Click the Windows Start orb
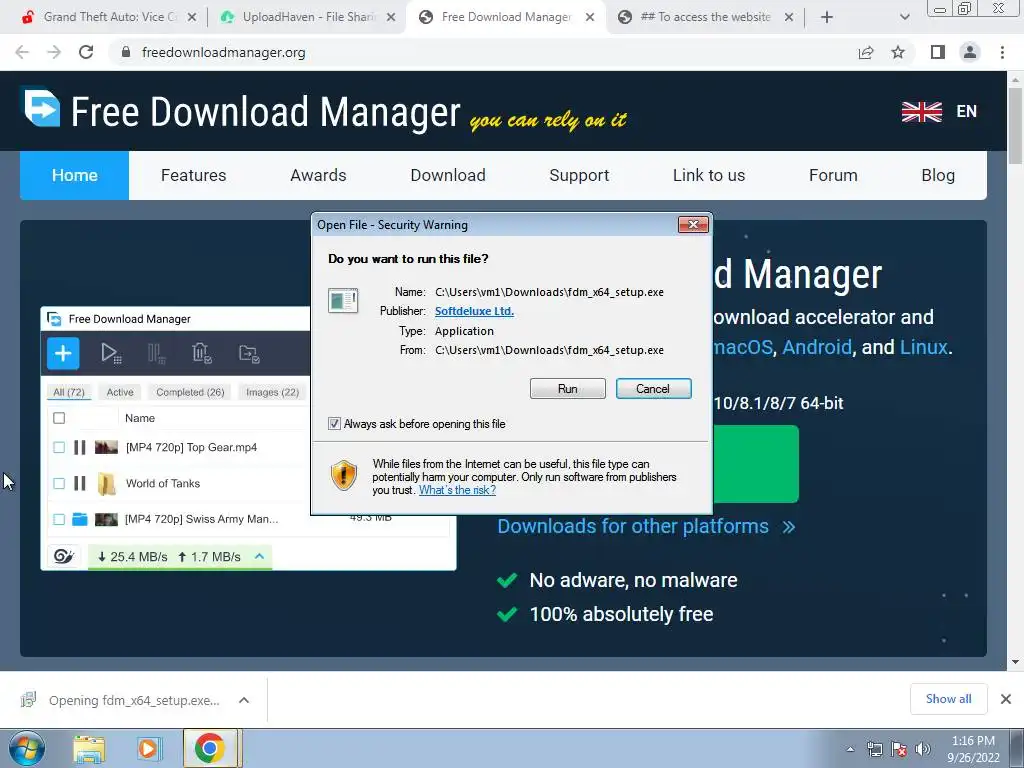Viewport: 1024px width, 768px height. click(27, 748)
